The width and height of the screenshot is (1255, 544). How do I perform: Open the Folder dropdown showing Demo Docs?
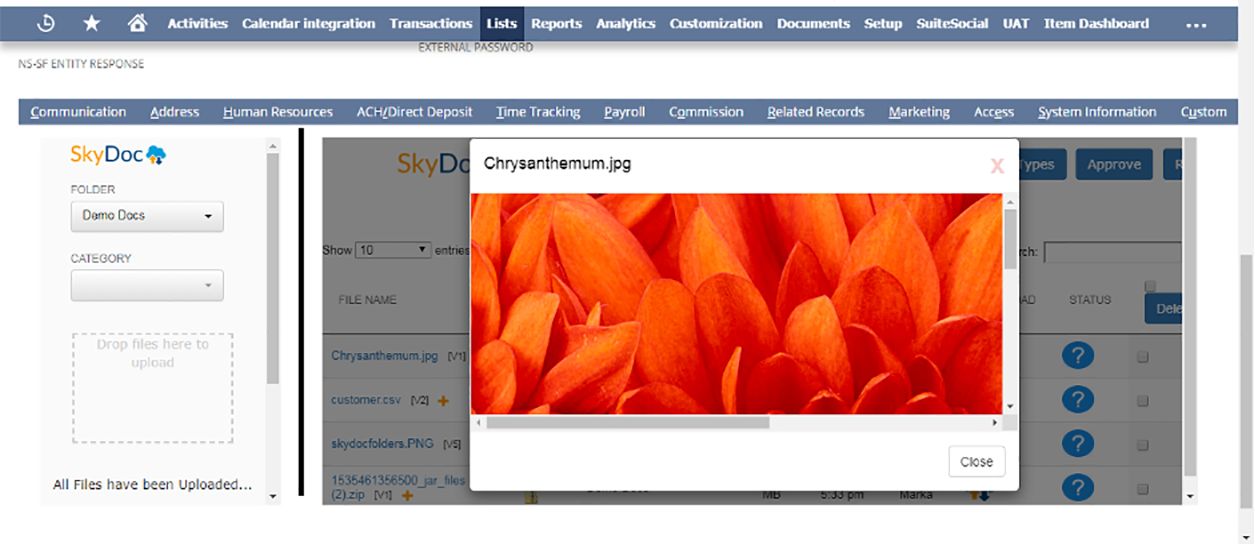[x=147, y=216]
